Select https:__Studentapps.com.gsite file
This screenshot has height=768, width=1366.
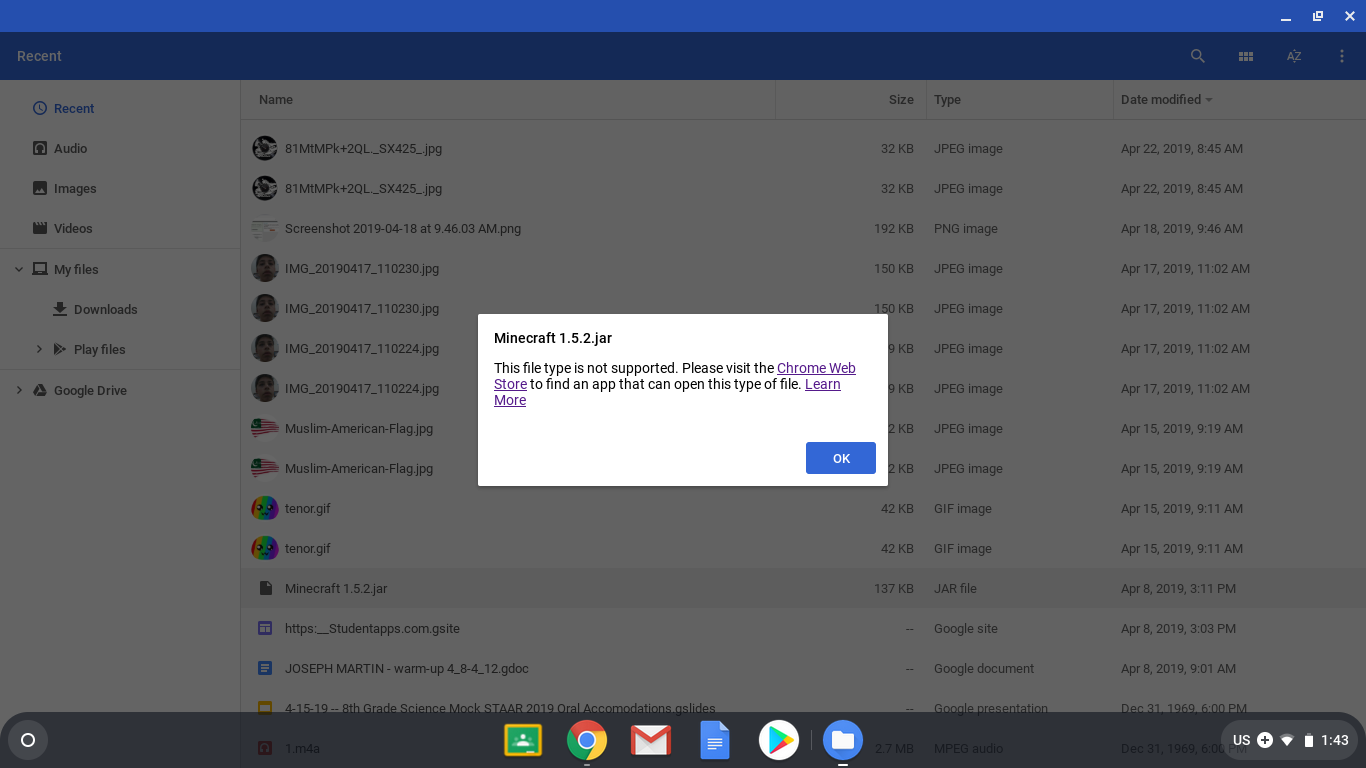tap(803, 628)
